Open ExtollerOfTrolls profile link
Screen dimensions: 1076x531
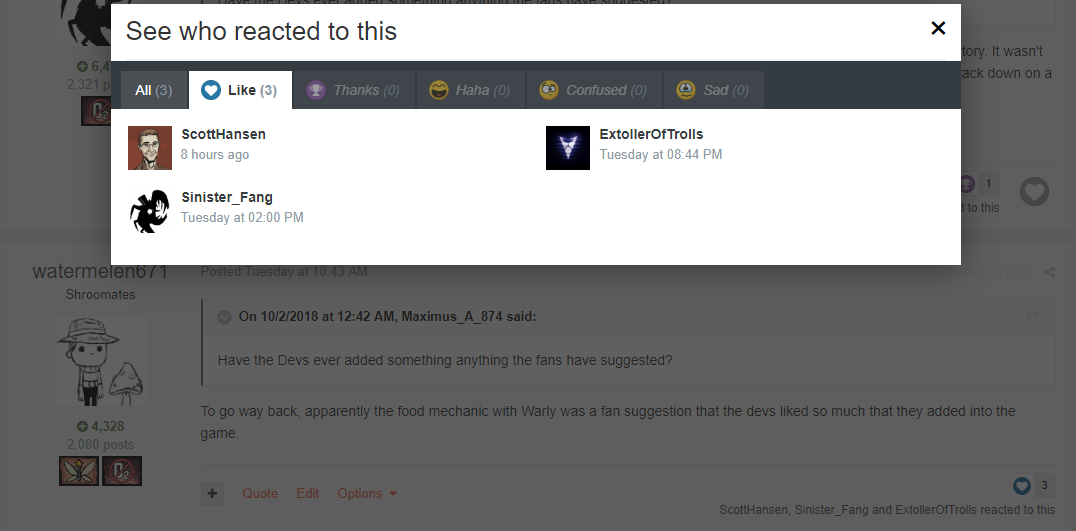pos(651,134)
